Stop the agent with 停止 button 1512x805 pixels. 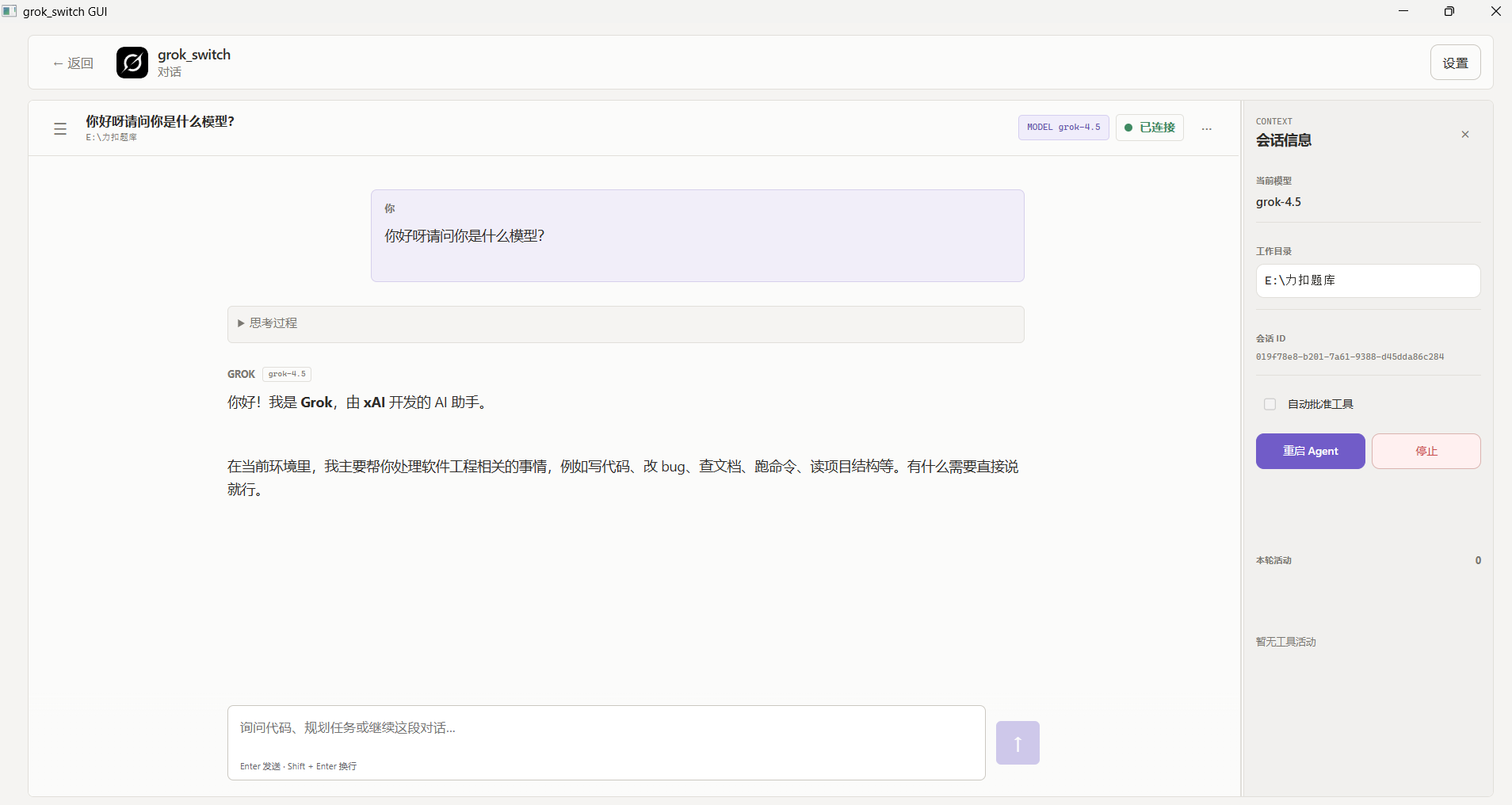tap(1426, 451)
